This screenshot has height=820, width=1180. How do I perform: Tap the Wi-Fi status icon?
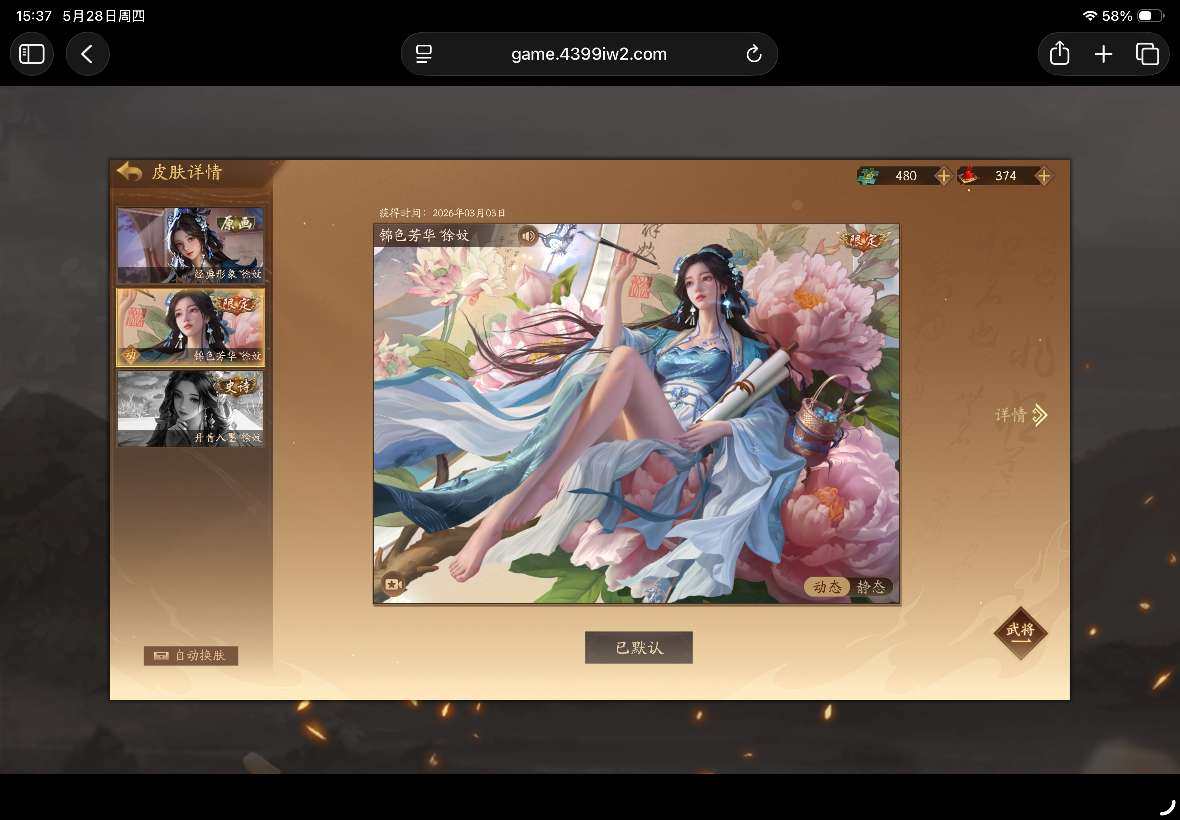1089,16
